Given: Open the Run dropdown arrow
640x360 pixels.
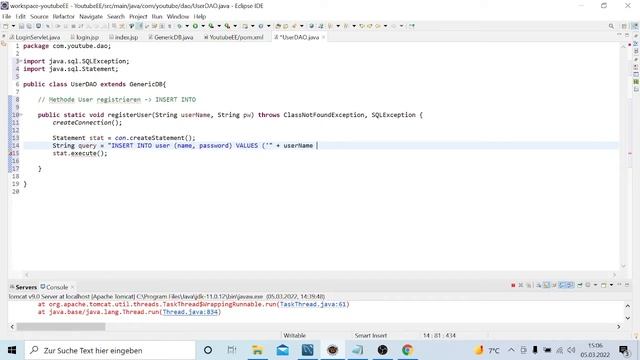Looking at the screenshot, I should 203,26.
